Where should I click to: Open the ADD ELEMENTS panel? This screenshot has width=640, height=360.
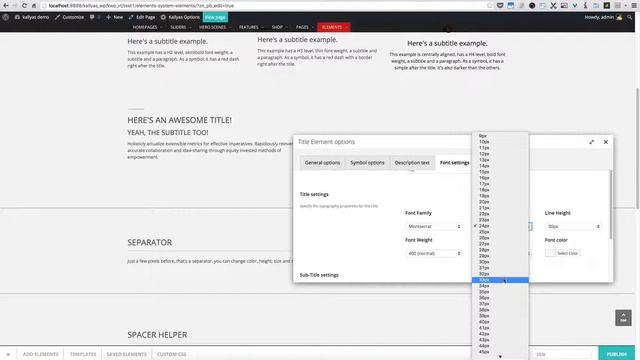[40, 354]
